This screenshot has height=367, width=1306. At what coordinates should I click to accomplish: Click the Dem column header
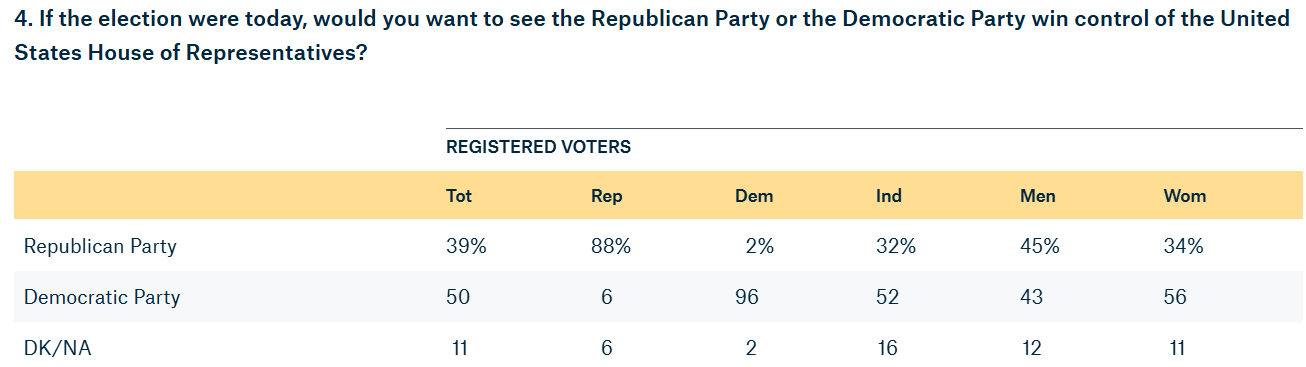(x=754, y=196)
